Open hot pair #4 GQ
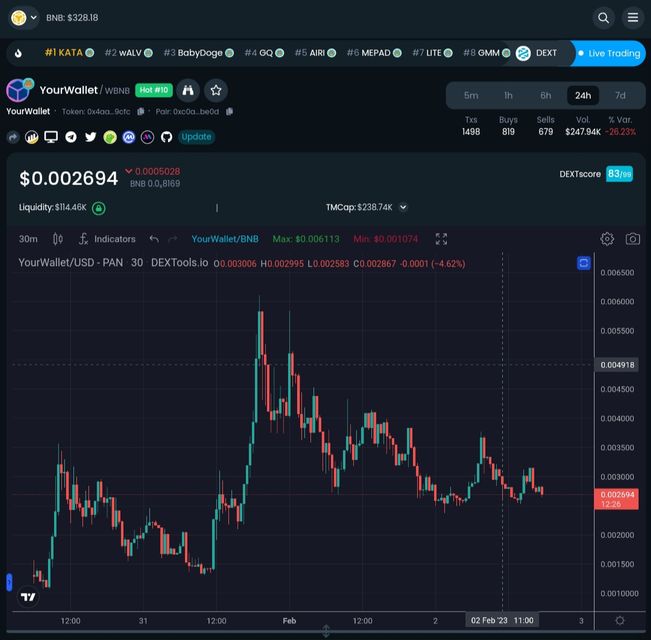Image resolution: width=651 pixels, height=640 pixels. point(264,53)
